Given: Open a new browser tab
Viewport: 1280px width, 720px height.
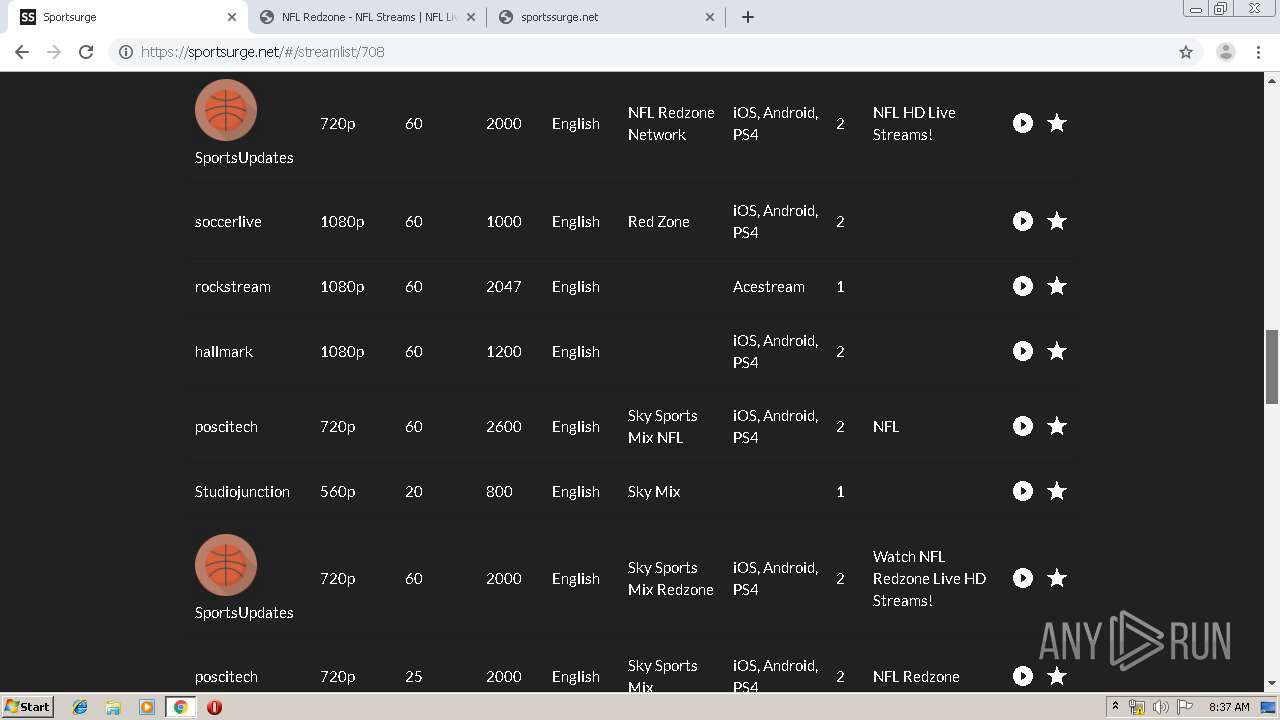Looking at the screenshot, I should [748, 17].
